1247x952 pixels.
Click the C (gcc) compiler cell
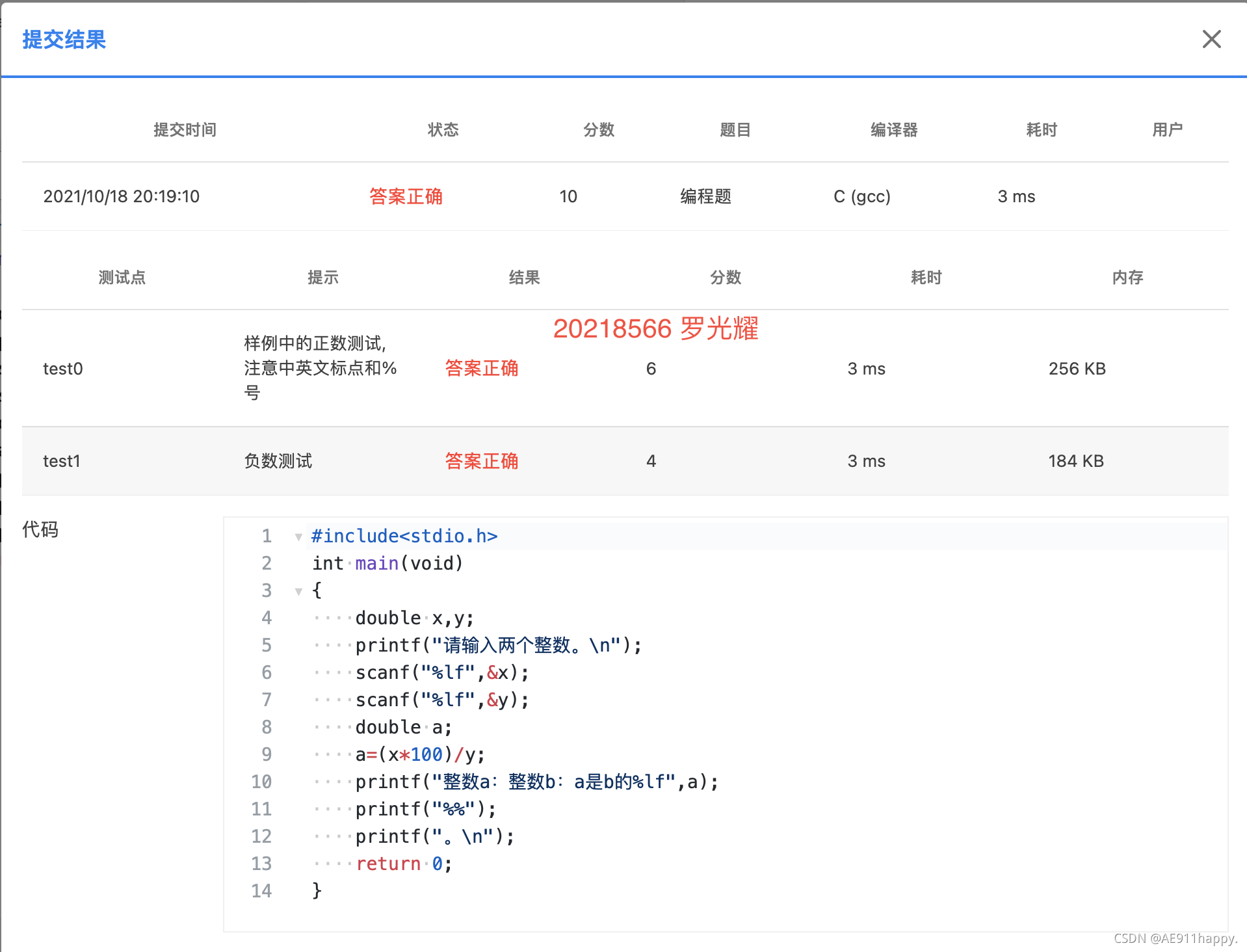(x=862, y=196)
